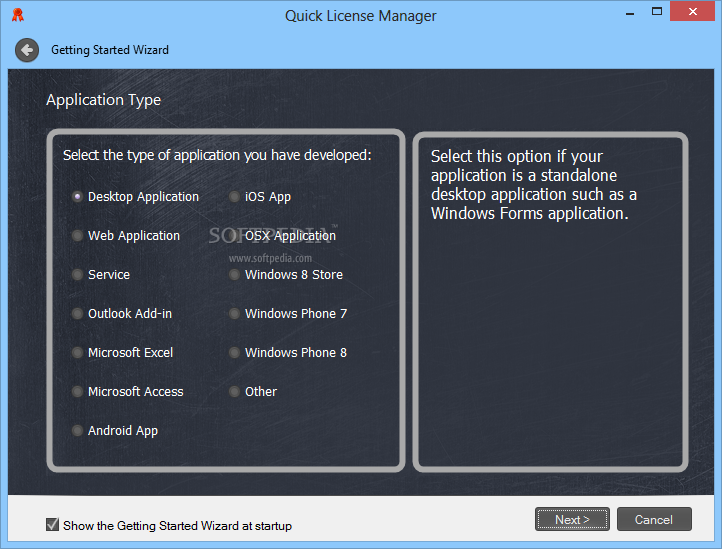Cancel the Getting Started Wizard
Image resolution: width=722 pixels, height=549 pixels.
pos(654,520)
